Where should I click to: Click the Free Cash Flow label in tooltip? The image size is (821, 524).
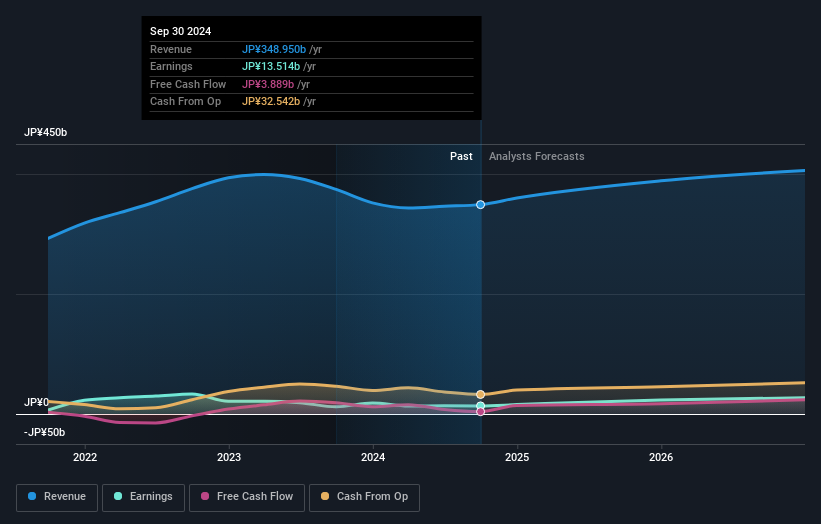(x=188, y=84)
